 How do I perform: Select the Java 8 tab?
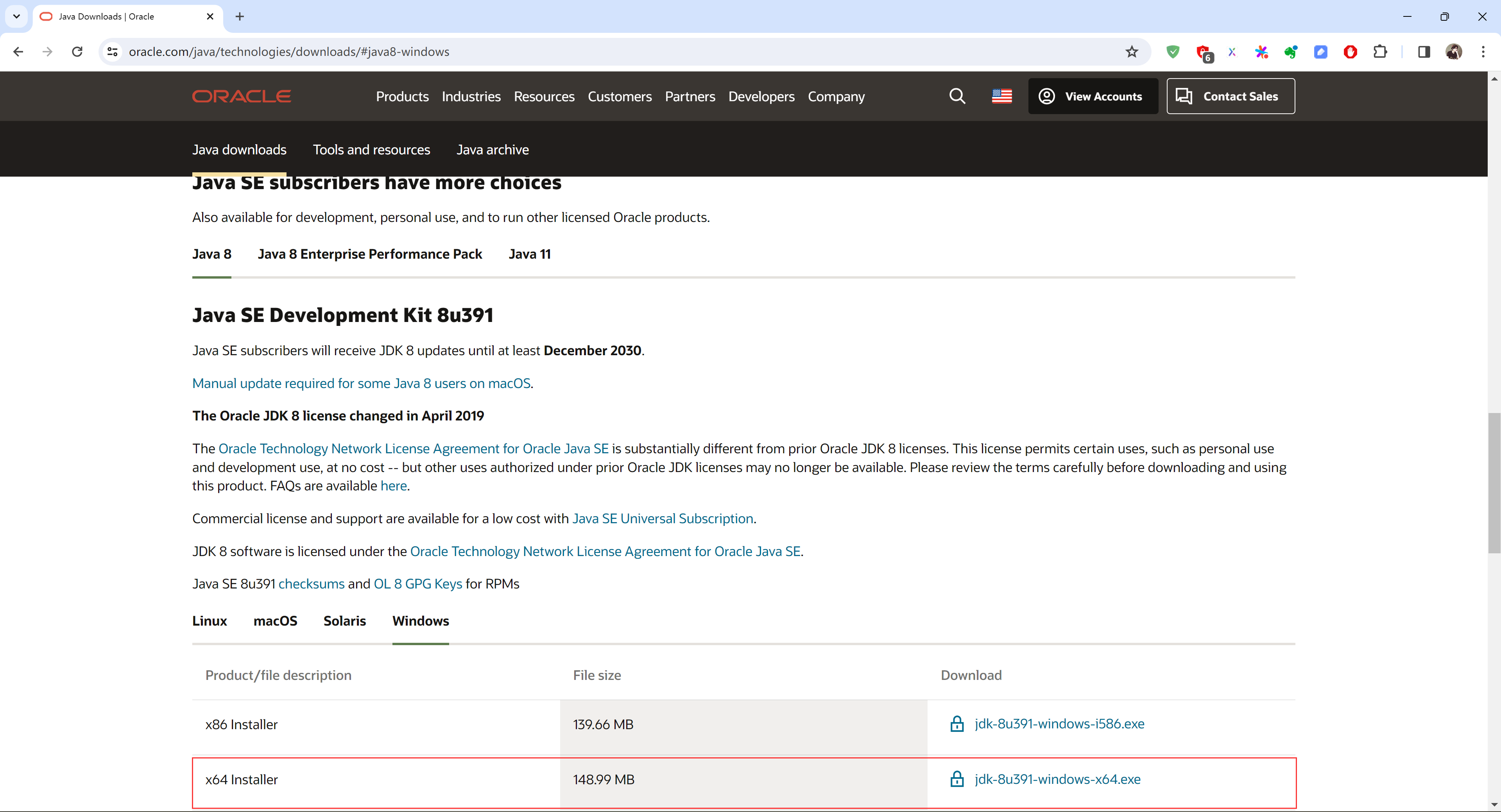[x=211, y=254]
